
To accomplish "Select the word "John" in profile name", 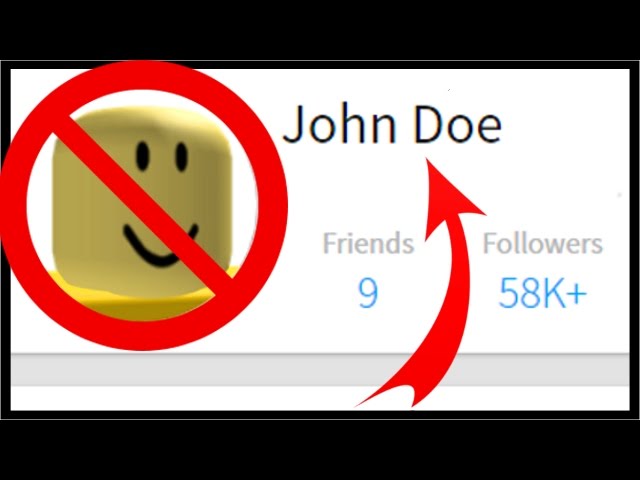I will (x=340, y=124).
